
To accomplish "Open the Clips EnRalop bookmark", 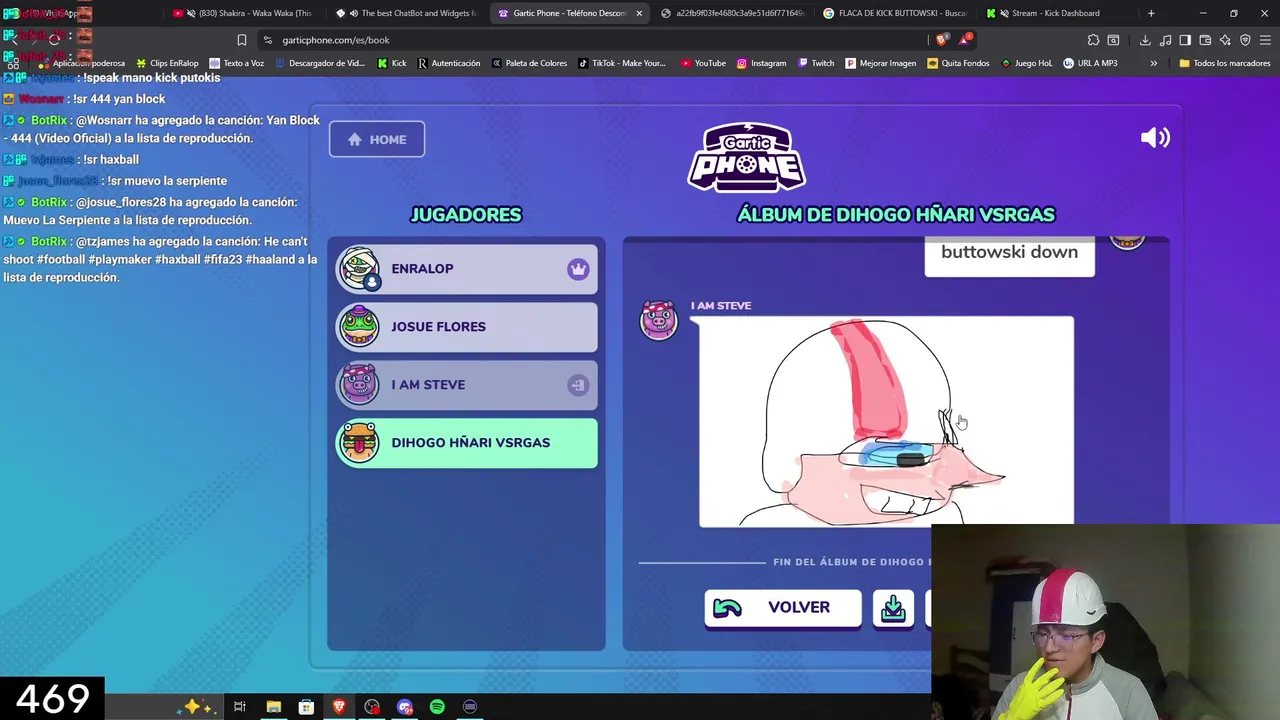I will (x=168, y=63).
